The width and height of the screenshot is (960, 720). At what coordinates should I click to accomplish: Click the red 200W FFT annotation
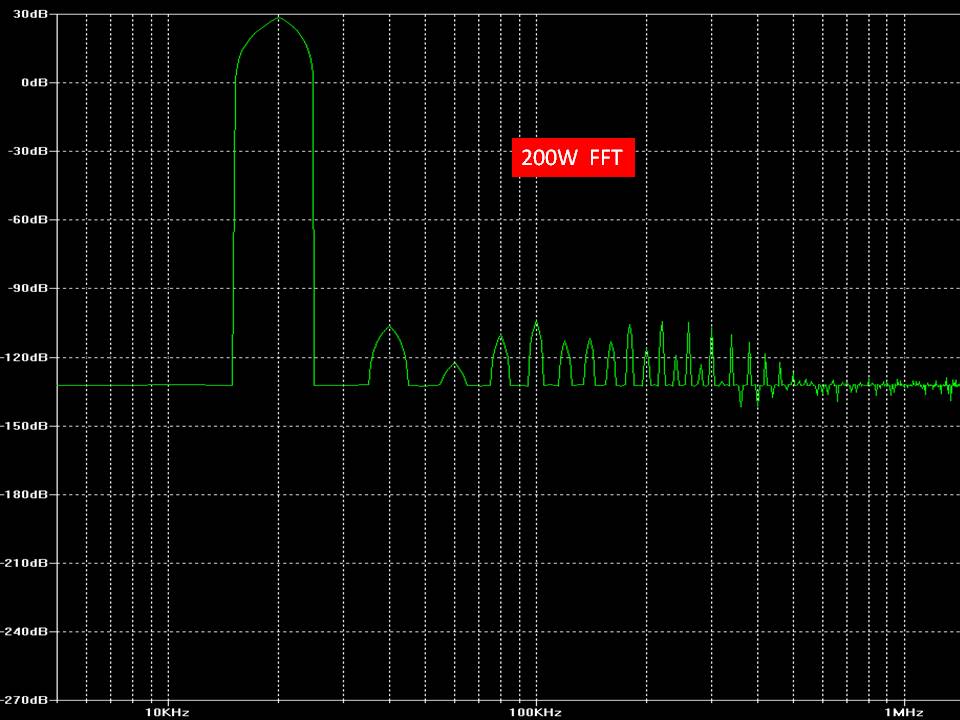[x=573, y=157]
